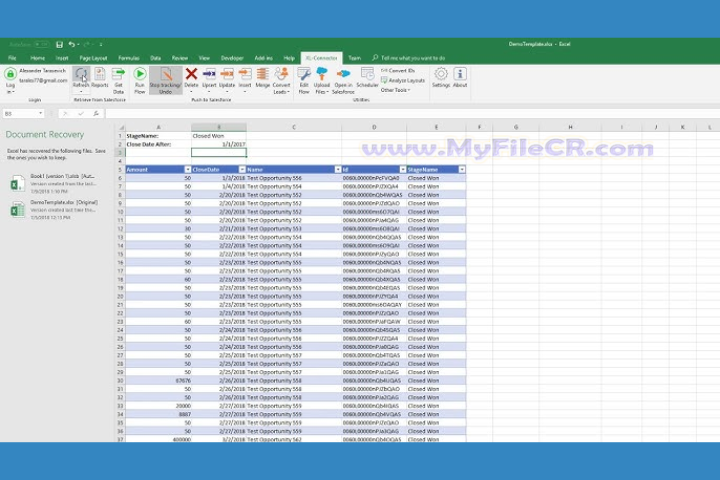This screenshot has height=480, width=720.
Task: Select row 10 header
Action: pos(120,212)
